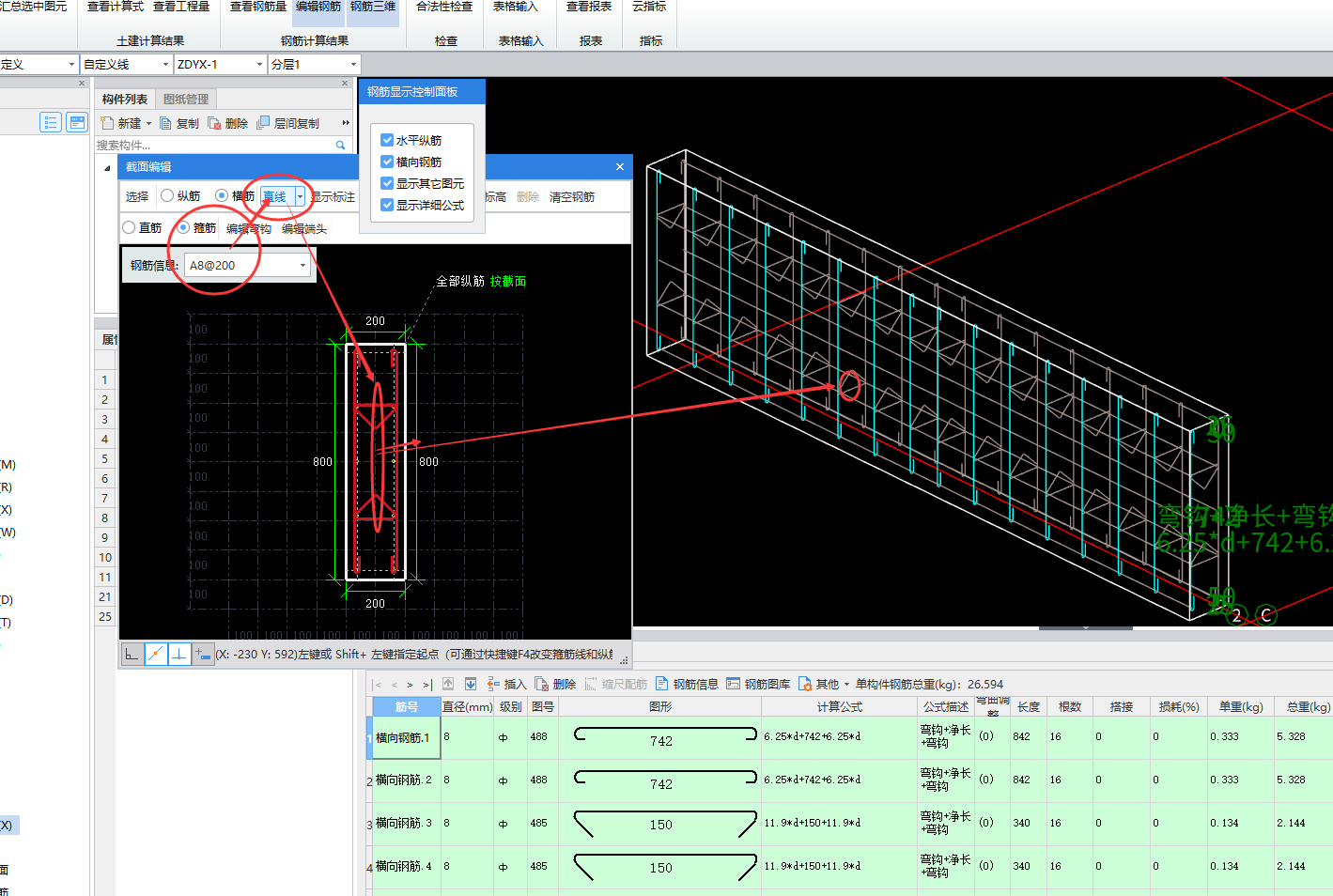Go to next rebar row arrow
The image size is (1333, 896).
[x=410, y=685]
